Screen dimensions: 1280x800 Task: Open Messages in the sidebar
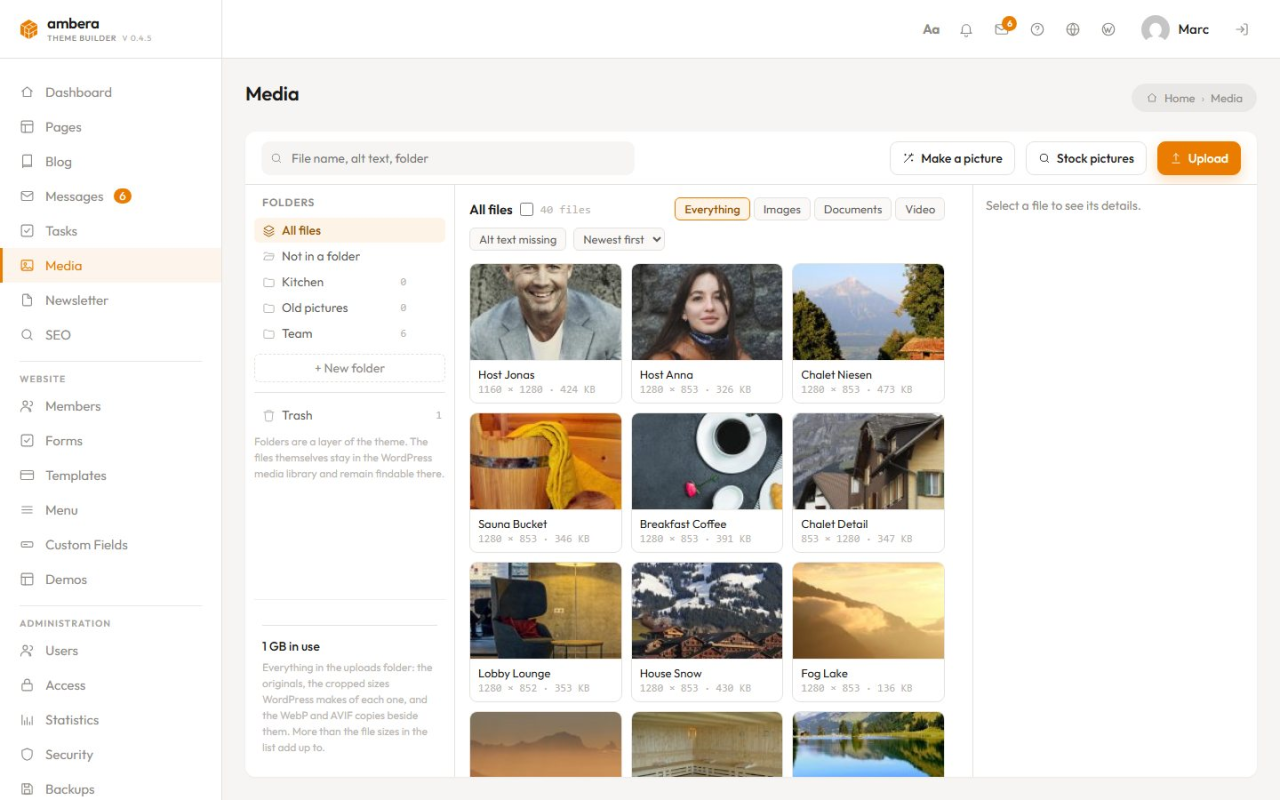[x=110, y=196]
